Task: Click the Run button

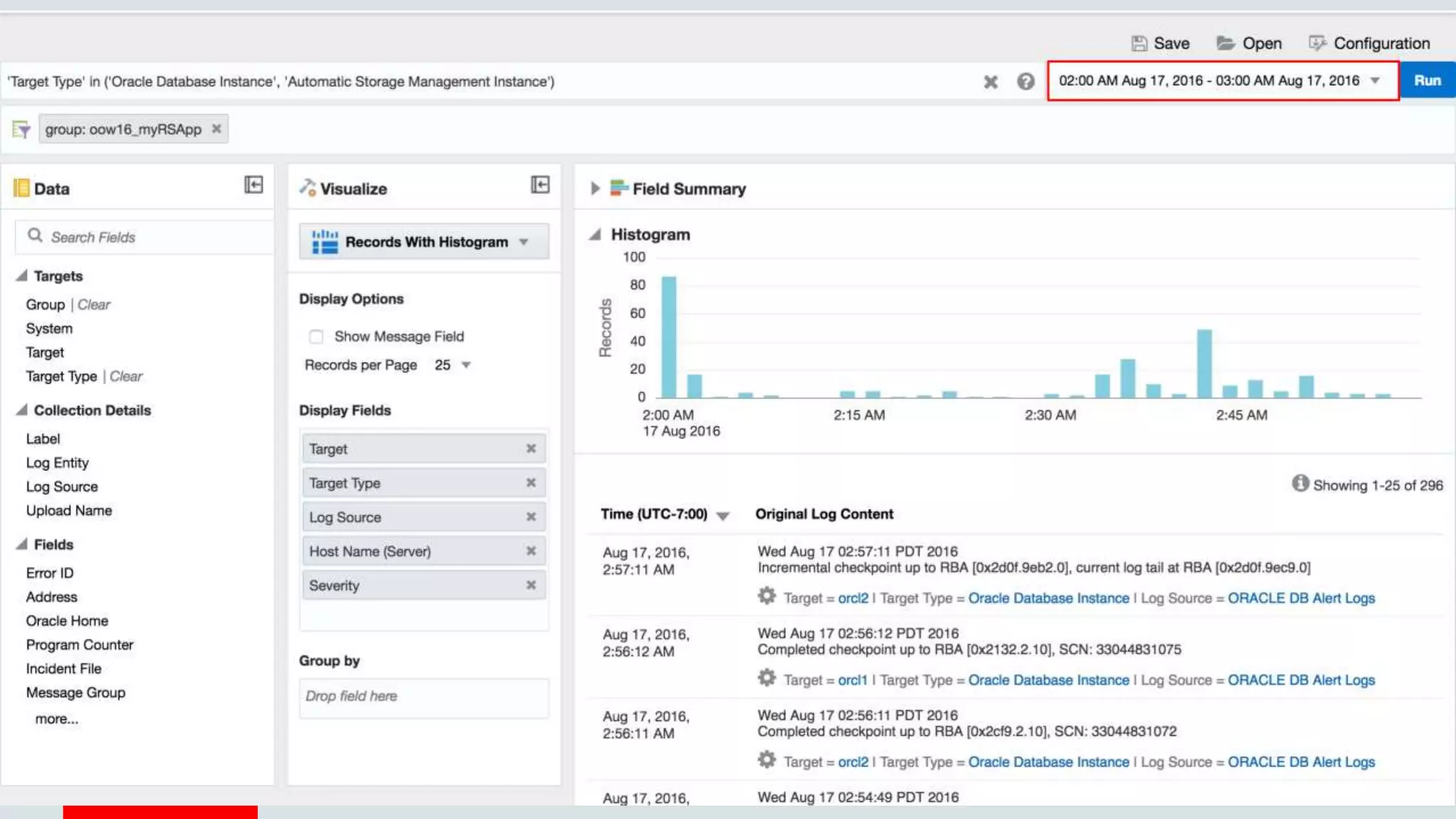Action: pyautogui.click(x=1427, y=81)
